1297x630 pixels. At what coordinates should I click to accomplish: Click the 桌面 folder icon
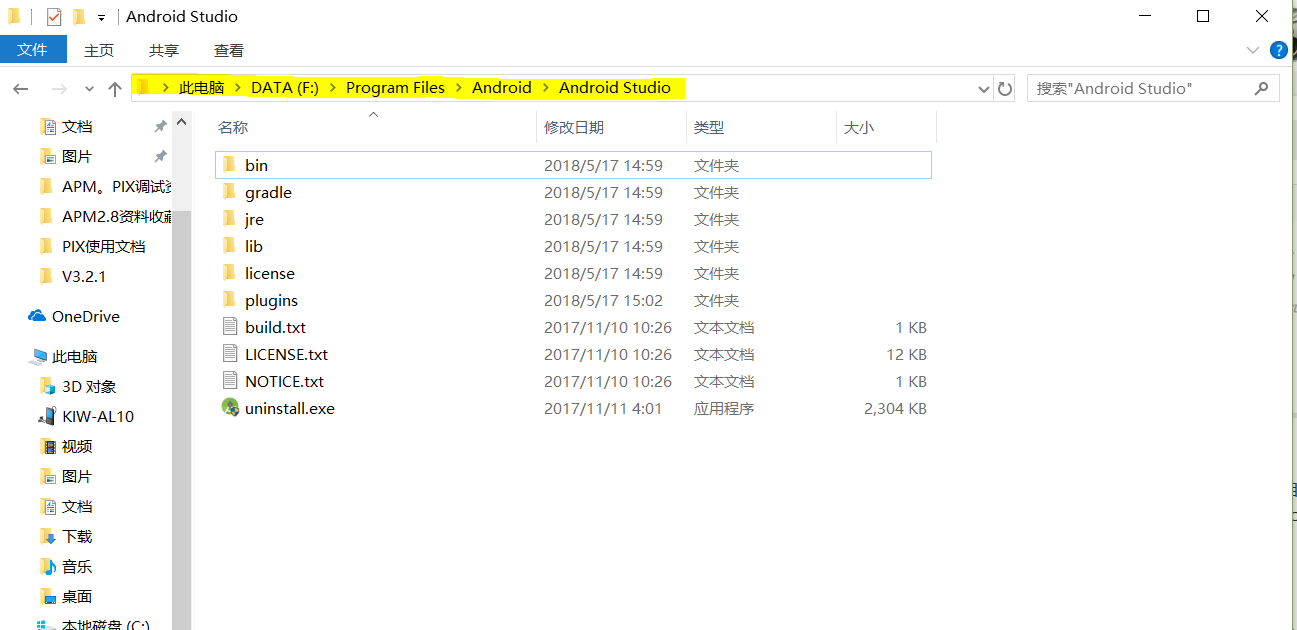point(47,596)
